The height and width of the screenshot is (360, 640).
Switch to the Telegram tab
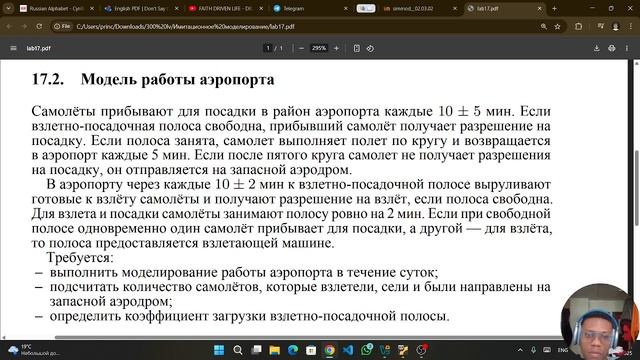[310, 9]
